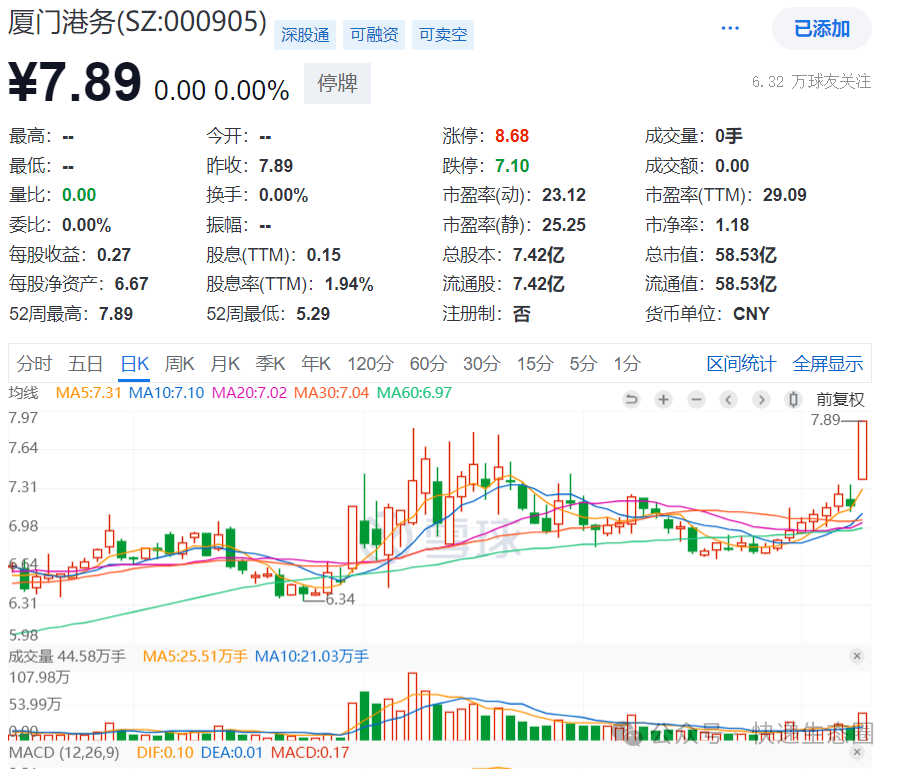Click the 跌停 value 7.10
The height and width of the screenshot is (769, 903).
[512, 166]
